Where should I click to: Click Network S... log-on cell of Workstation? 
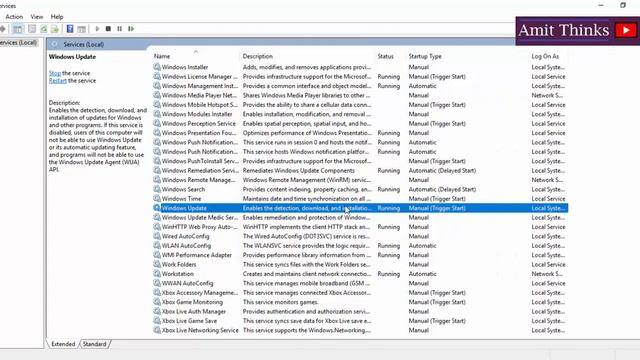coord(547,273)
